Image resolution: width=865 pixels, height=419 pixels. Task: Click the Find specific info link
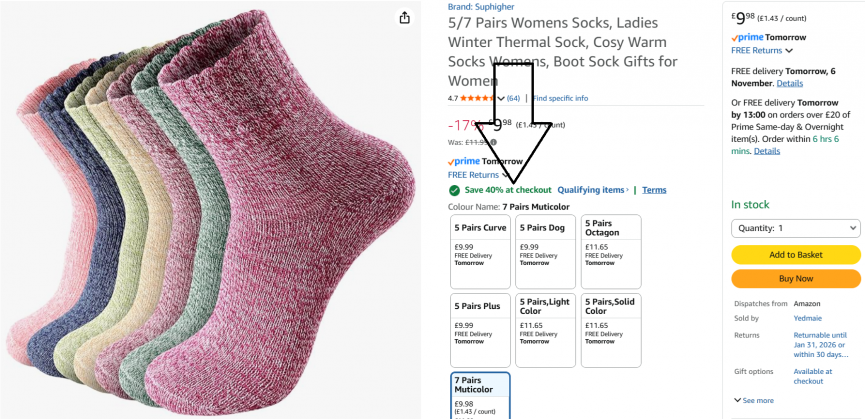pyautogui.click(x=560, y=98)
